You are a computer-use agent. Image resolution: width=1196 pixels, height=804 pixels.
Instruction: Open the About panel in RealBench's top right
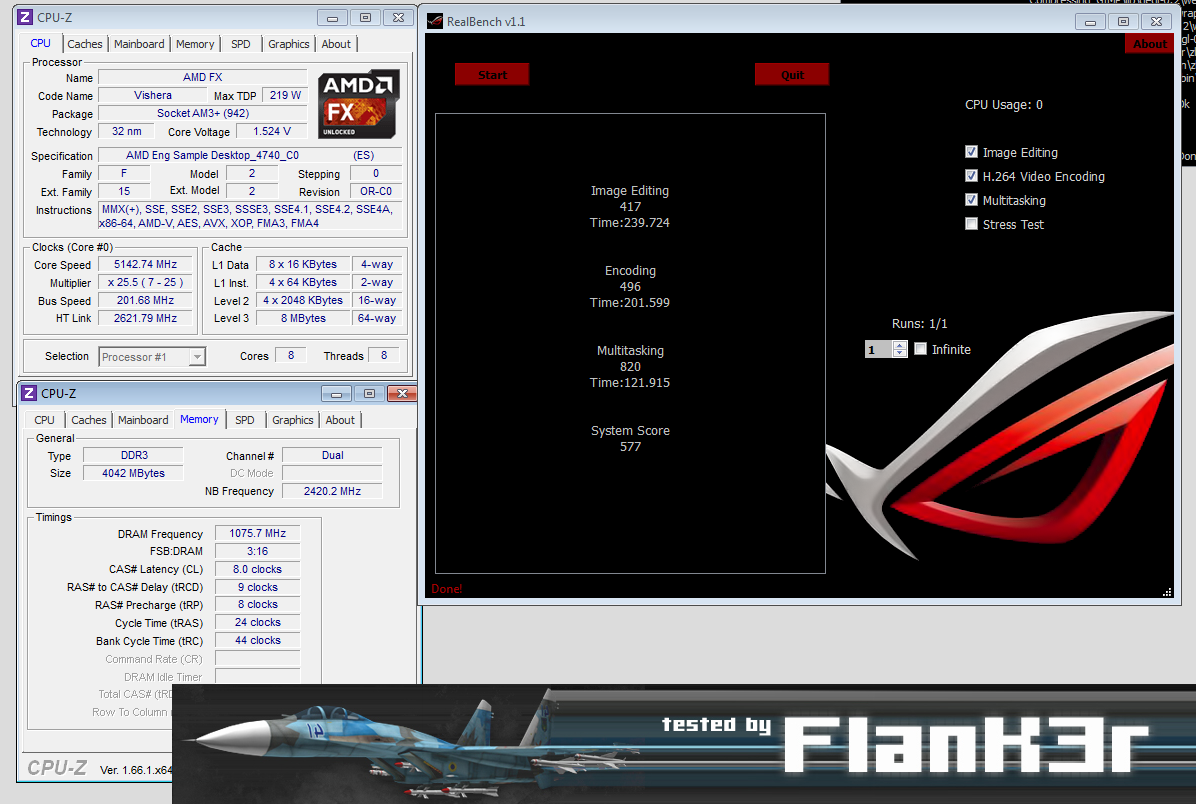[1148, 43]
